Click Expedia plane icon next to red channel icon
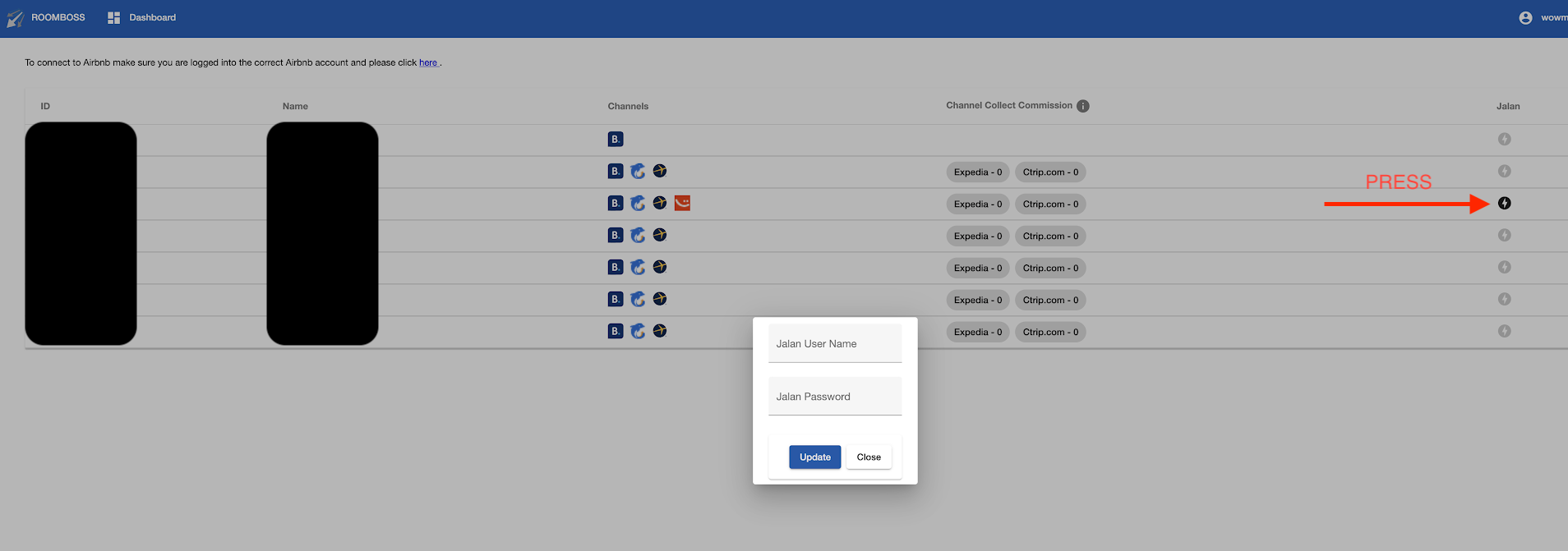This screenshot has height=551, width=1568. pos(660,203)
